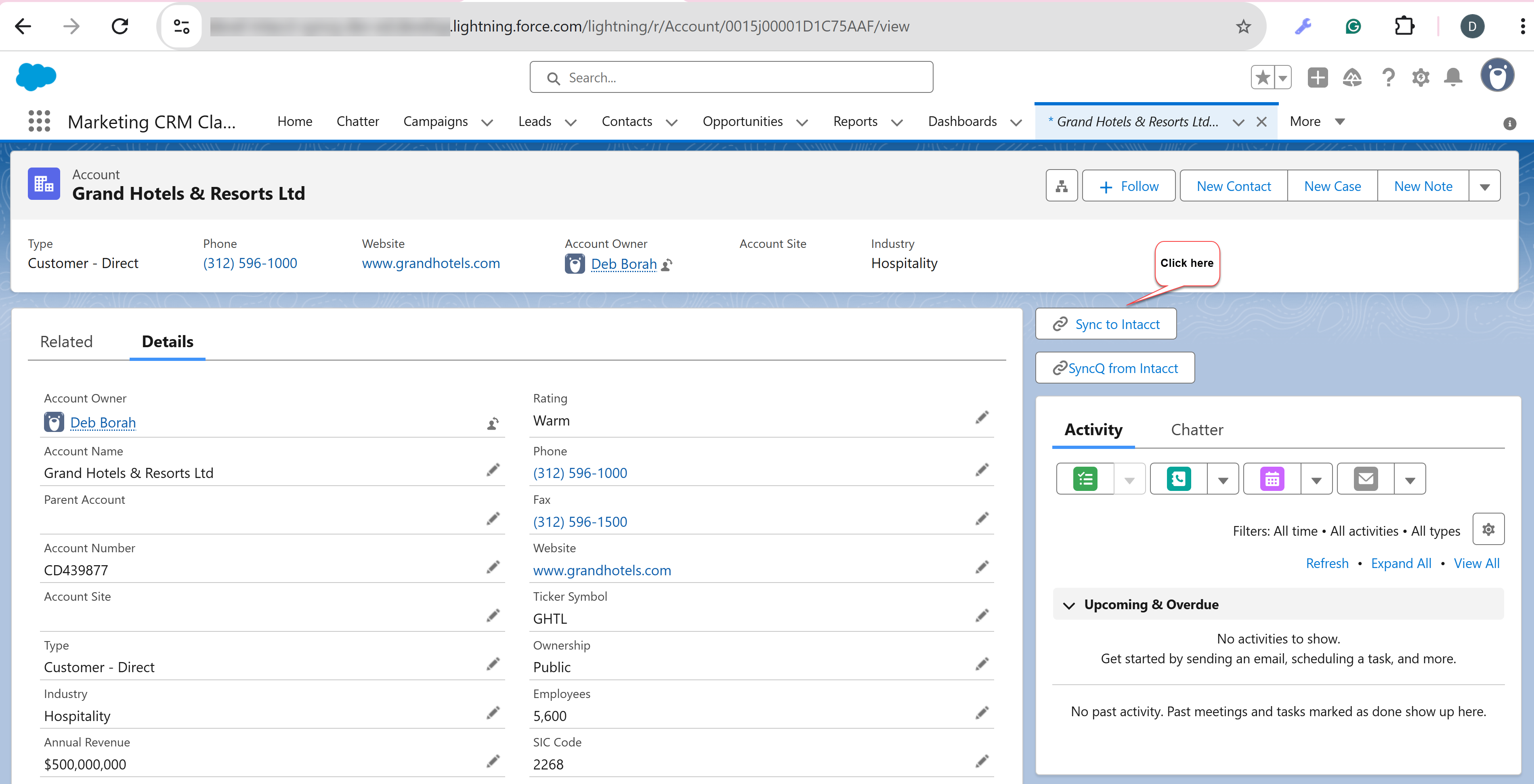Screen dimensions: 1534x784
Task: Switch to the Related tab
Action: 66,342
